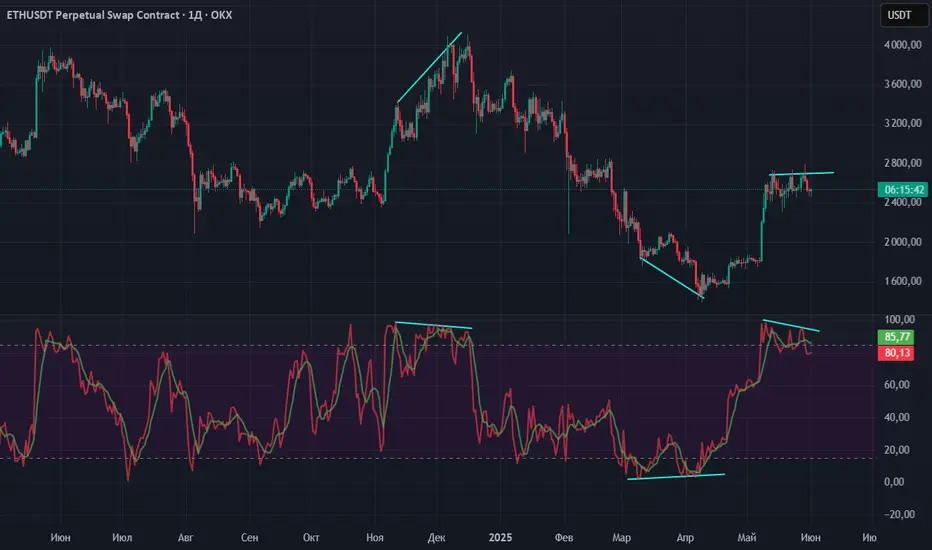Click the 4 000,00 price axis label

(902, 45)
